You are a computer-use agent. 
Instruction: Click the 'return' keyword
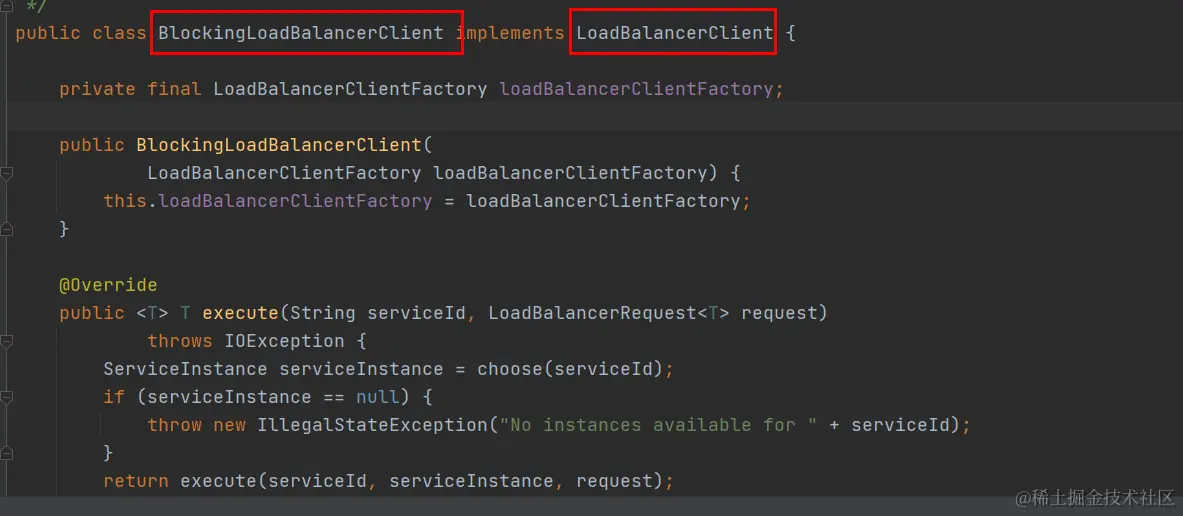pyautogui.click(x=137, y=481)
